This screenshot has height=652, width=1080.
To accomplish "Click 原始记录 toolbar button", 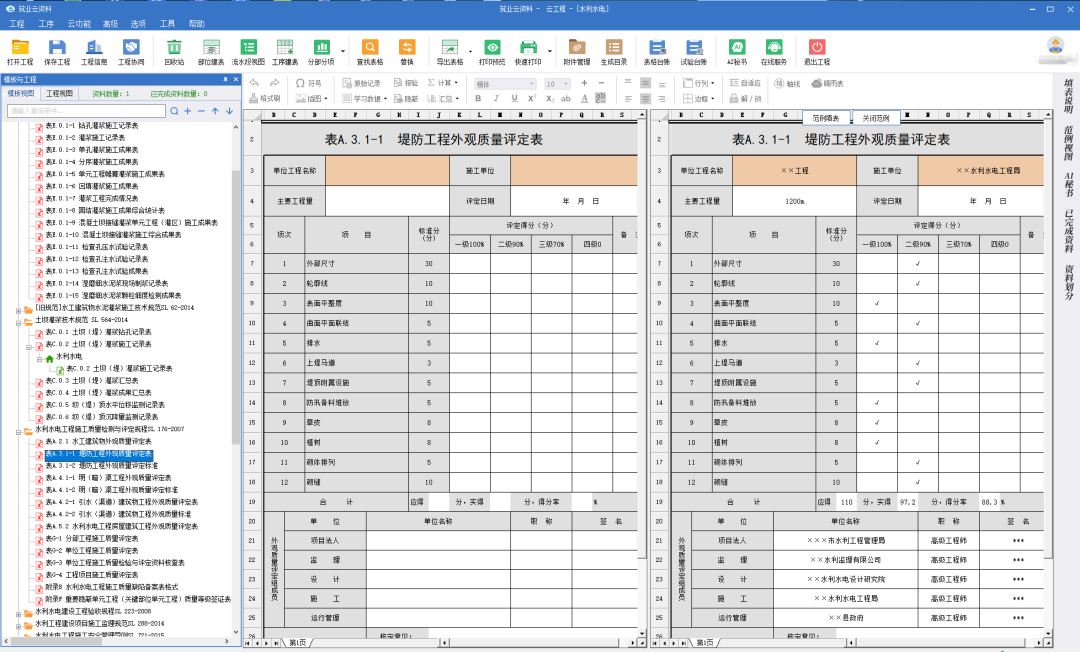I will click(x=361, y=83).
